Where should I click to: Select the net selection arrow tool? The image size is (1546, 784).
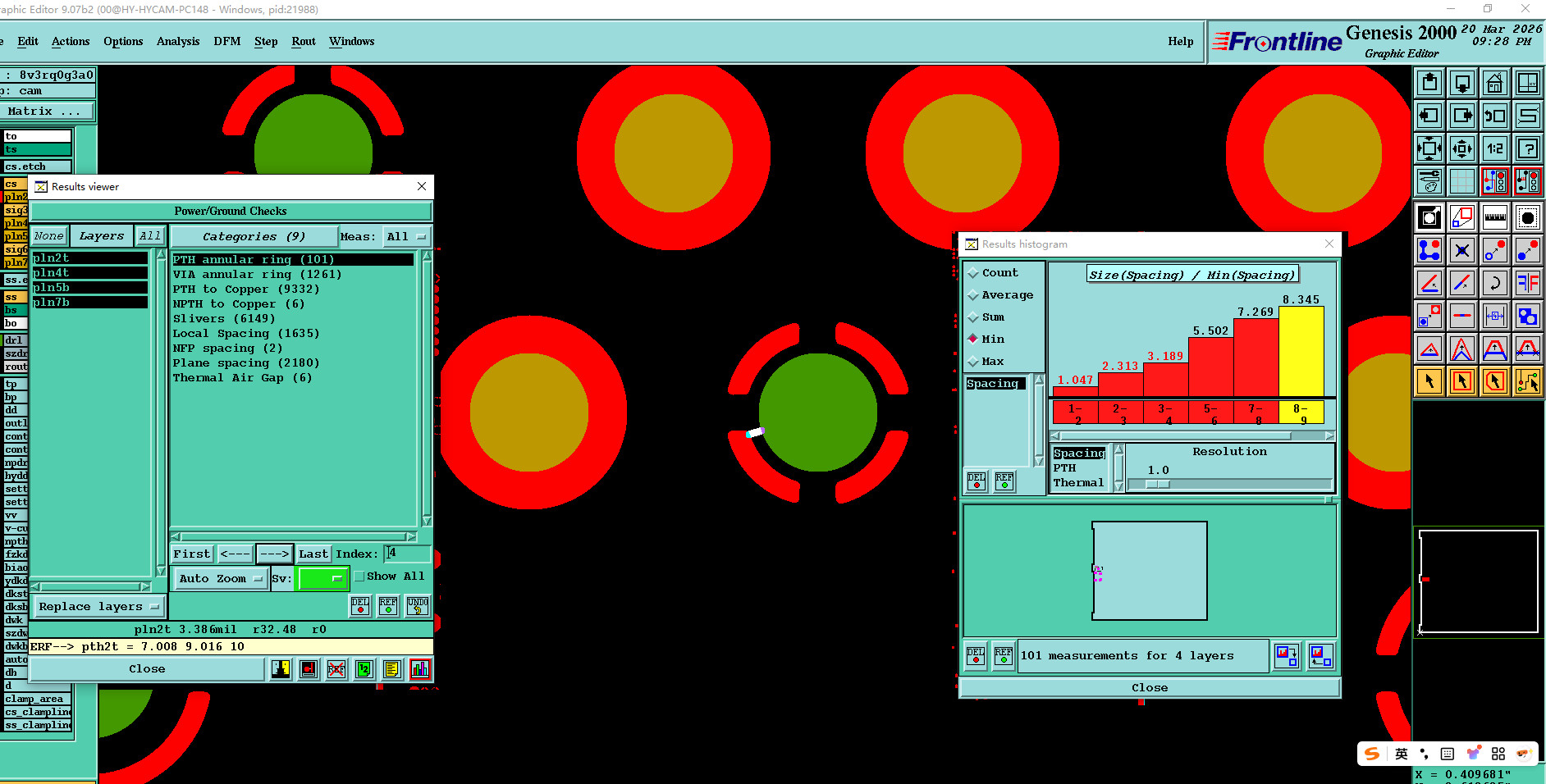(x=1528, y=381)
